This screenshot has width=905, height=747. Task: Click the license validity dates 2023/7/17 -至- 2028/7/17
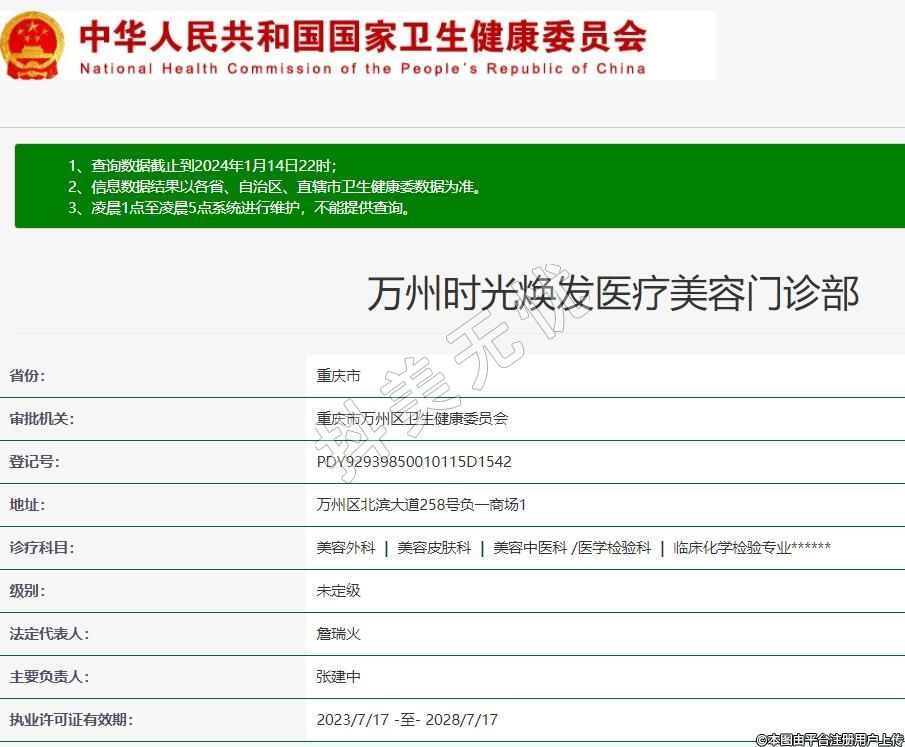pos(407,720)
